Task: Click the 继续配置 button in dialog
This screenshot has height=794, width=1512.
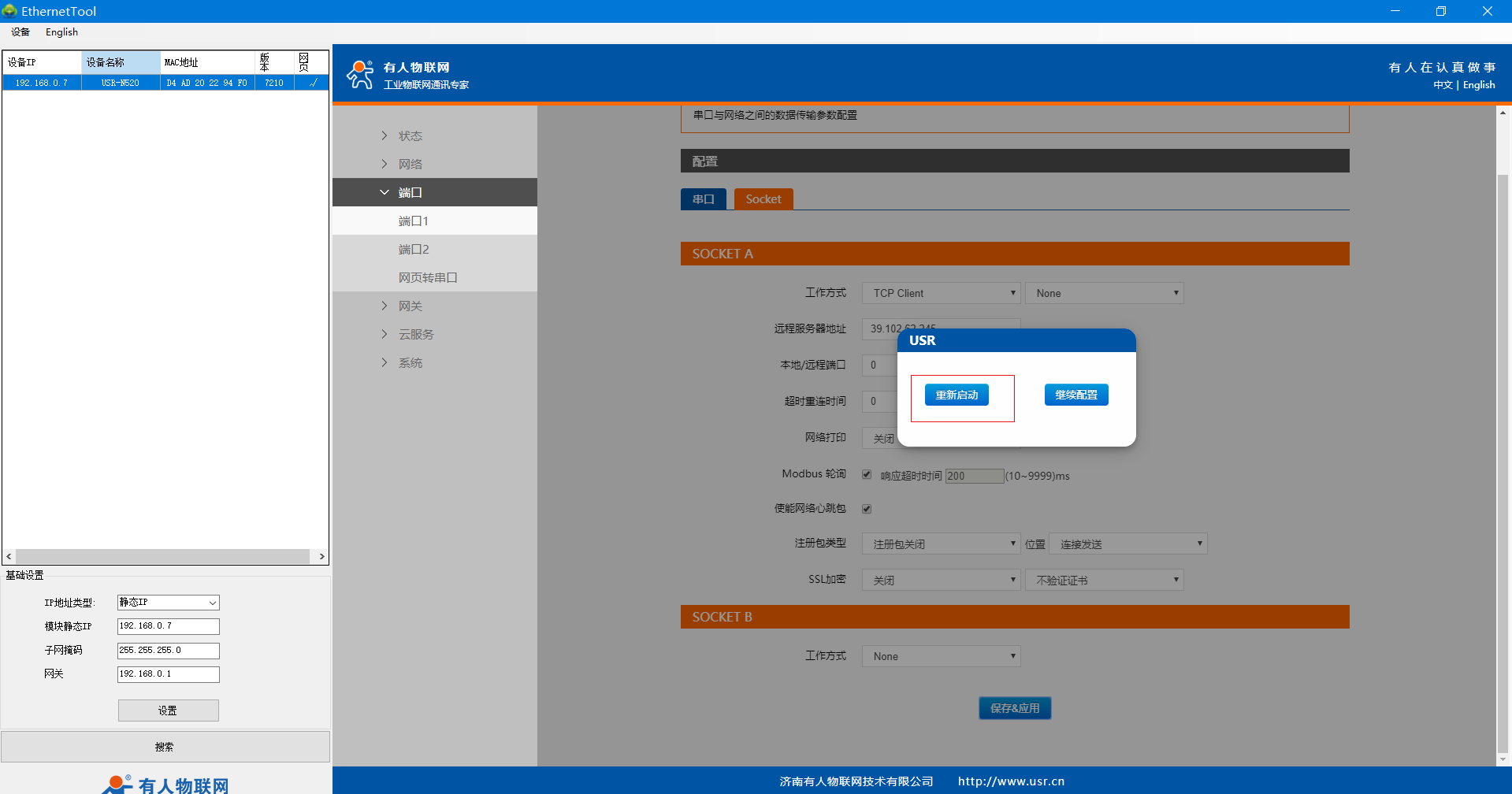Action: tap(1075, 395)
